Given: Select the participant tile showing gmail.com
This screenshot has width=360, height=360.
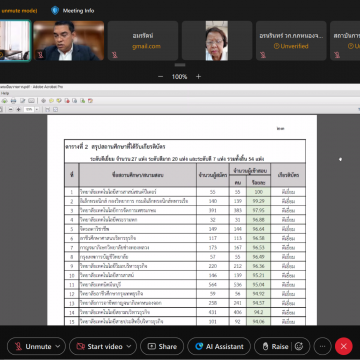Looking at the screenshot, I should click(143, 41).
